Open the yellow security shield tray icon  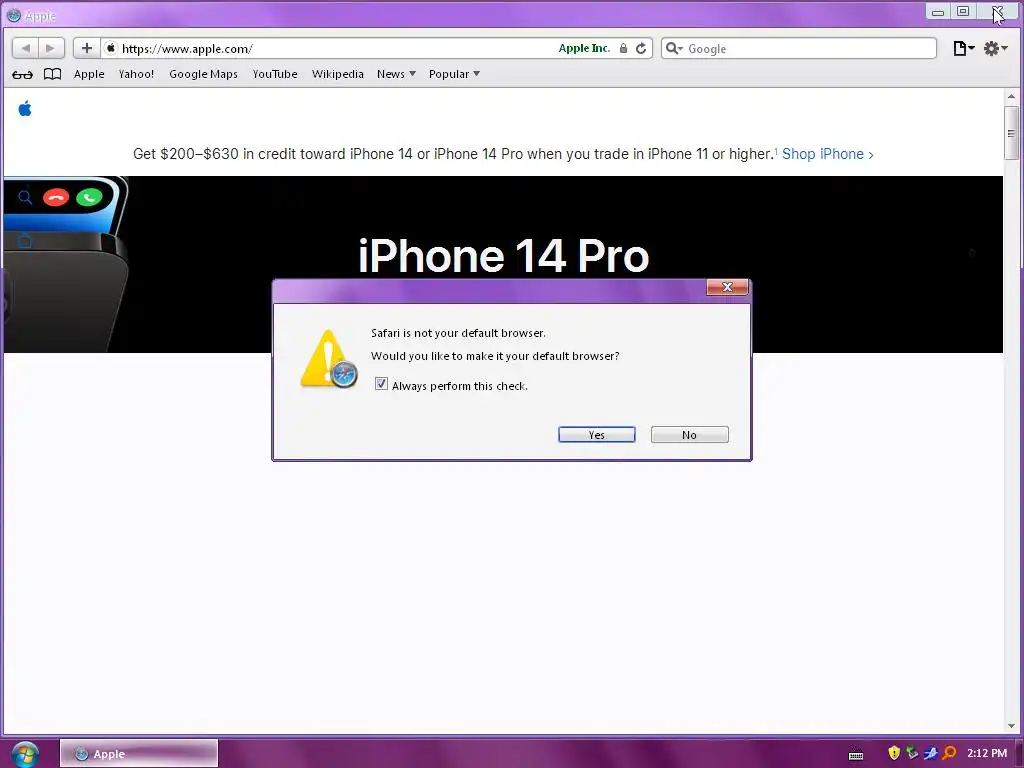[x=894, y=753]
